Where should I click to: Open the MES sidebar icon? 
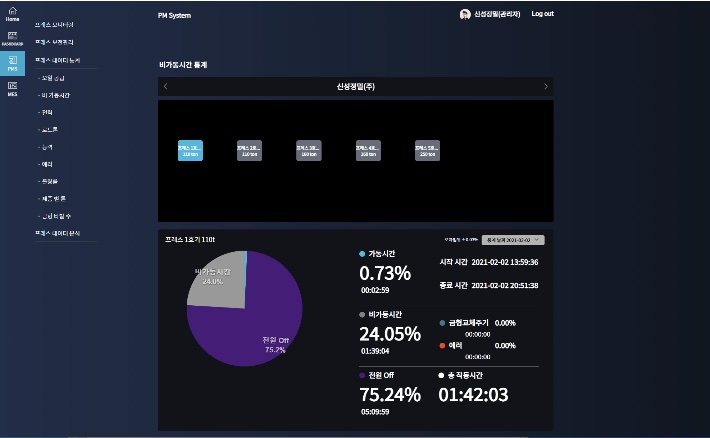[x=12, y=89]
